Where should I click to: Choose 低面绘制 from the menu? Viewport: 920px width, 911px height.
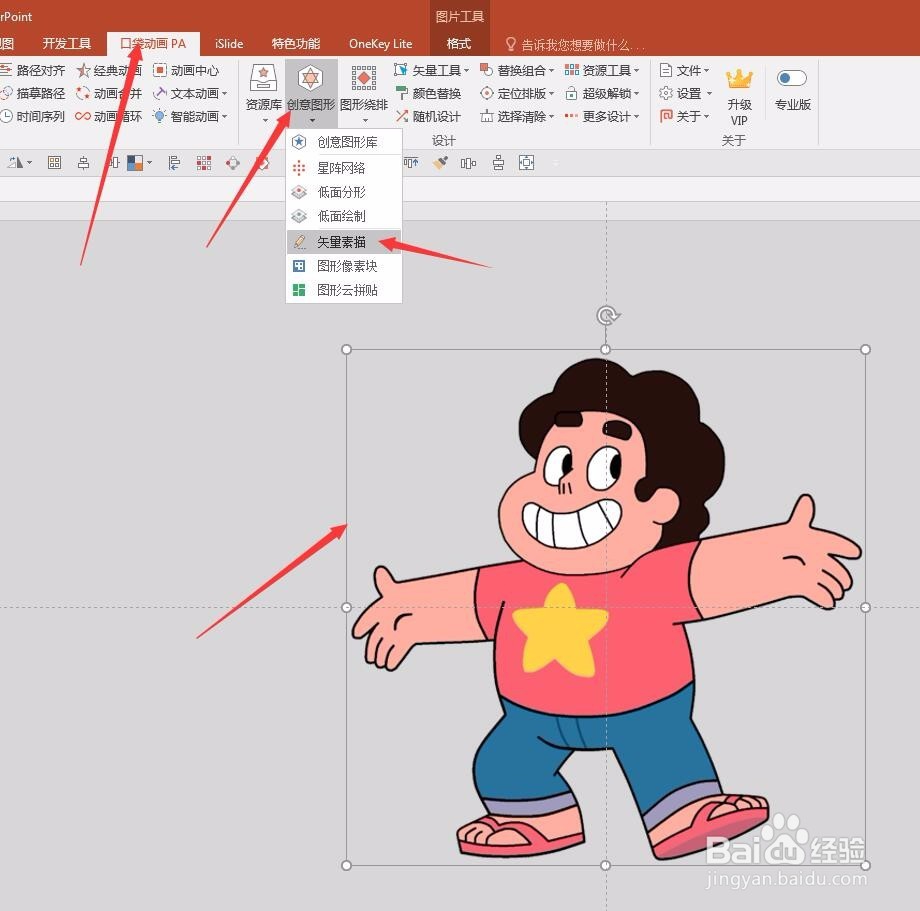pyautogui.click(x=344, y=216)
